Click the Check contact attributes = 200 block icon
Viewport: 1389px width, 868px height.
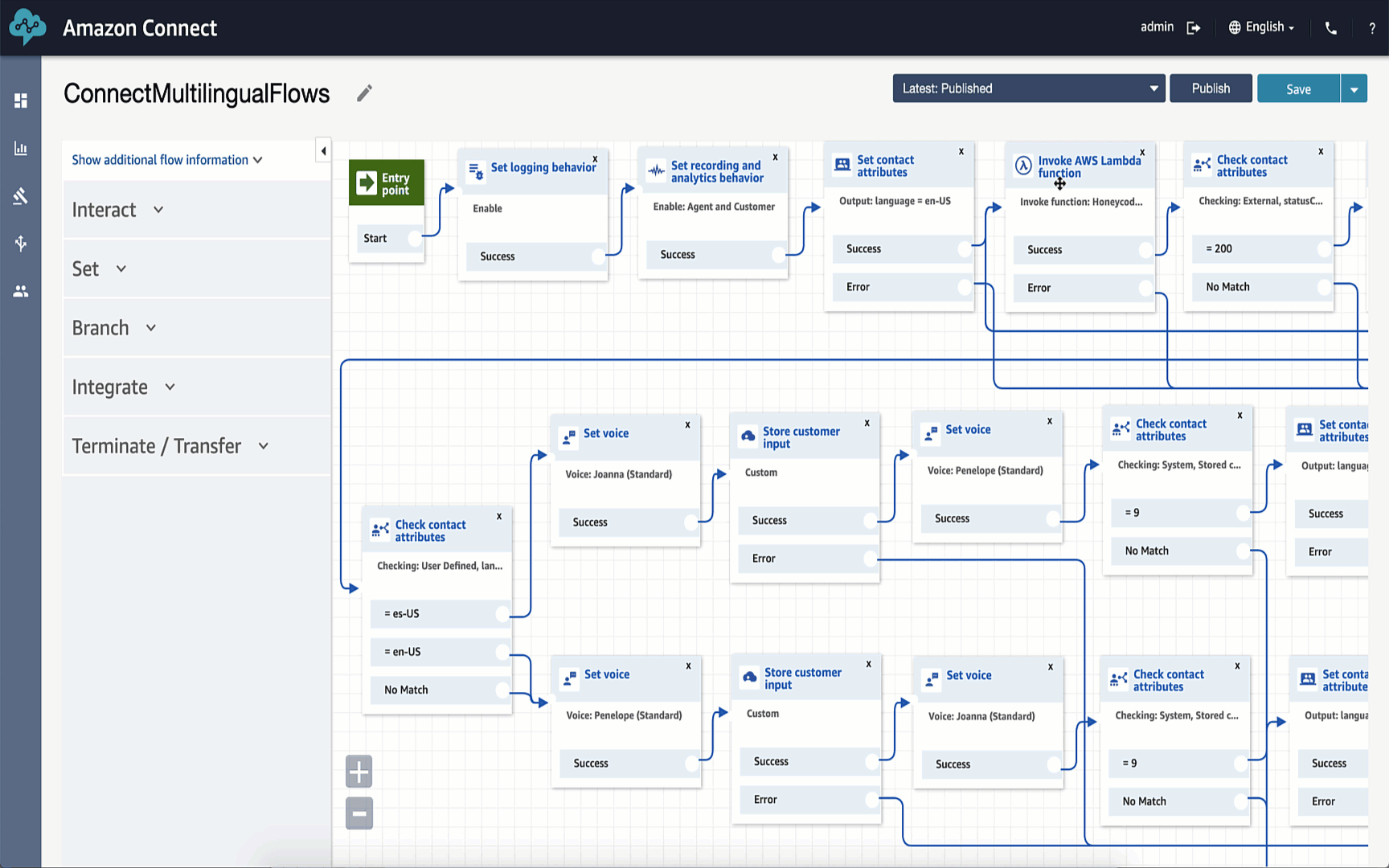[x=1203, y=165]
